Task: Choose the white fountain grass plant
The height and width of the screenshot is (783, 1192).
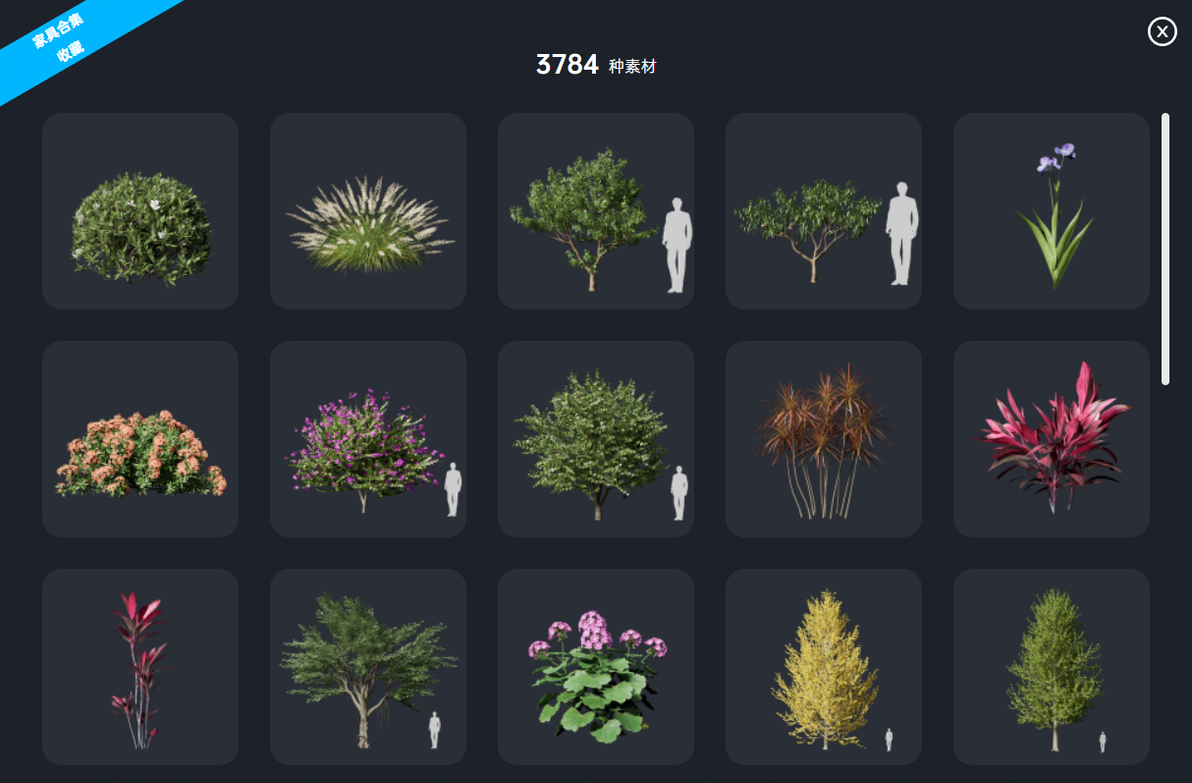Action: tap(368, 211)
